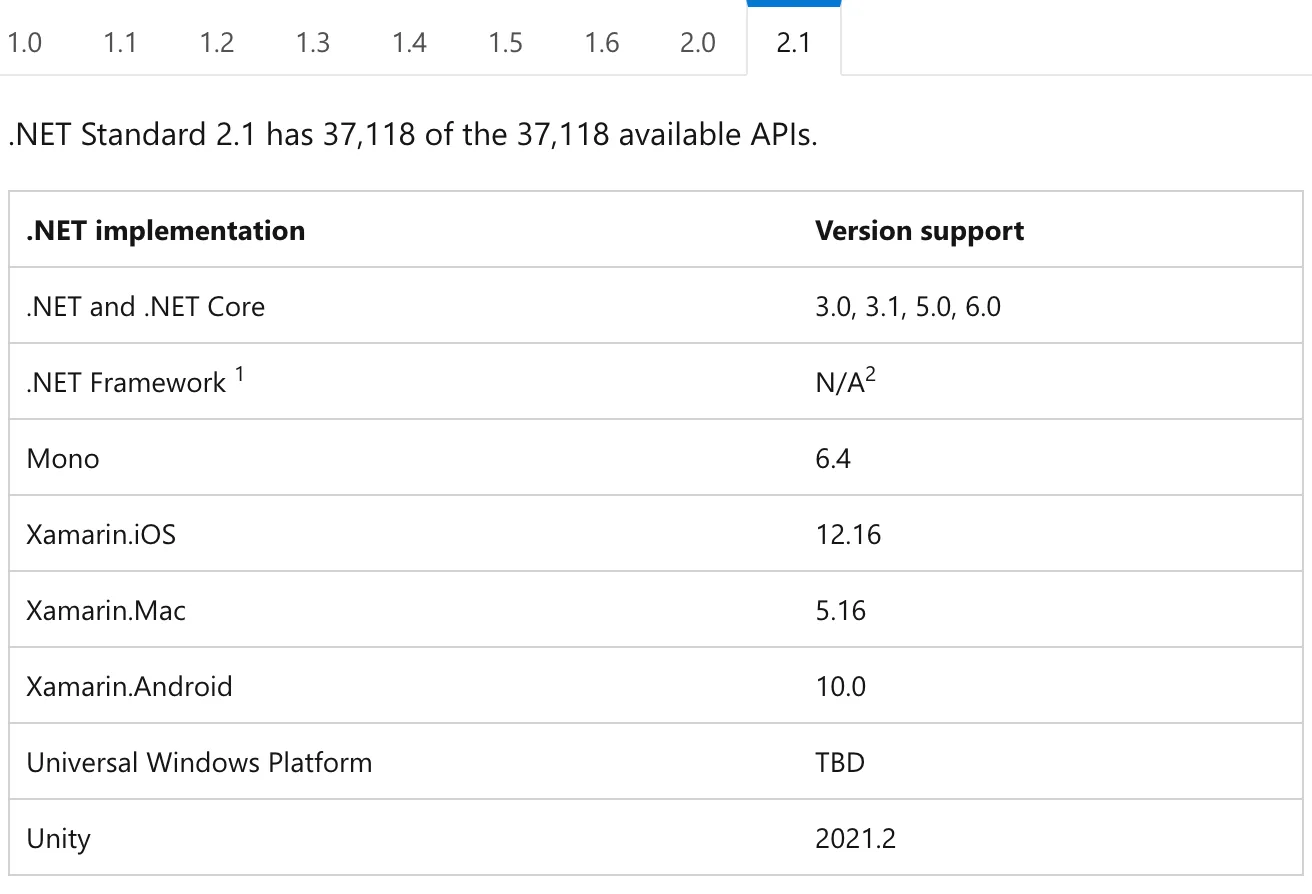Select the Xamarin.Android row
Image resolution: width=1312 pixels, height=894 pixels.
pyautogui.click(x=130, y=686)
